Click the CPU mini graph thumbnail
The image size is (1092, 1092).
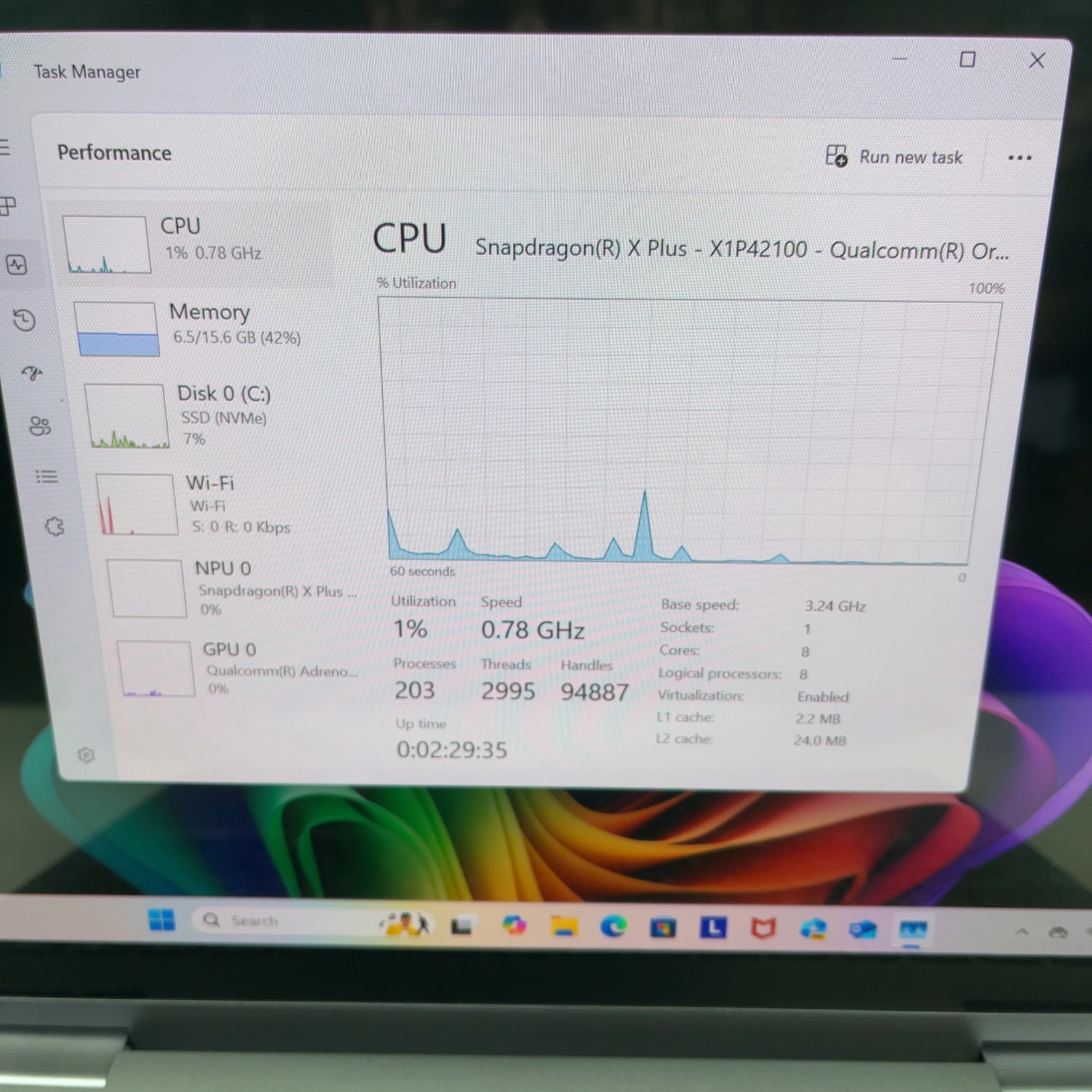click(107, 245)
